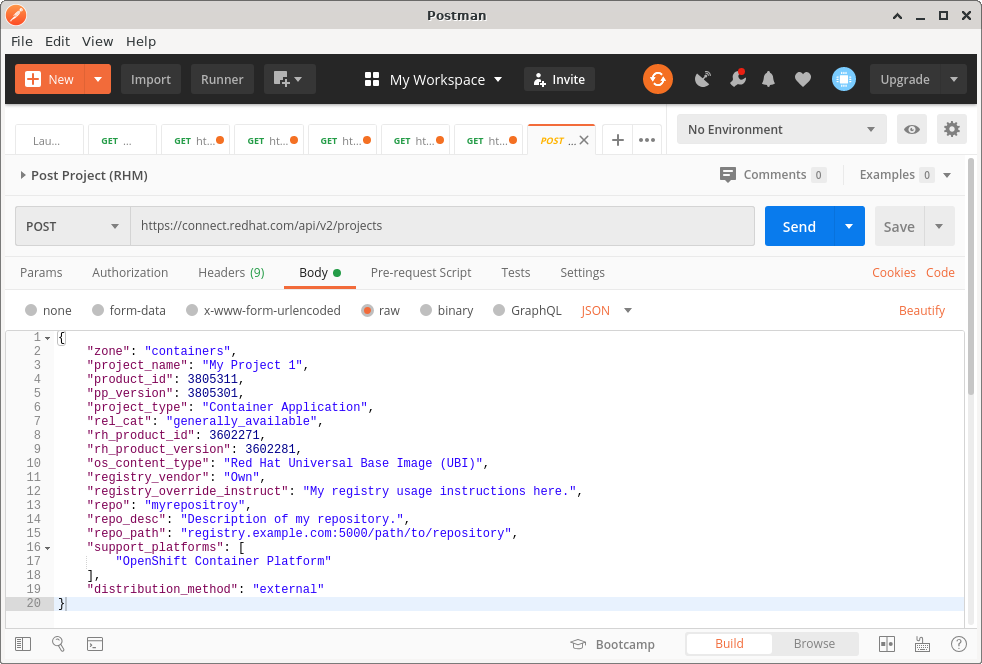Open the Postman Console icon
Screen dimensions: 982x664
(x=95, y=644)
